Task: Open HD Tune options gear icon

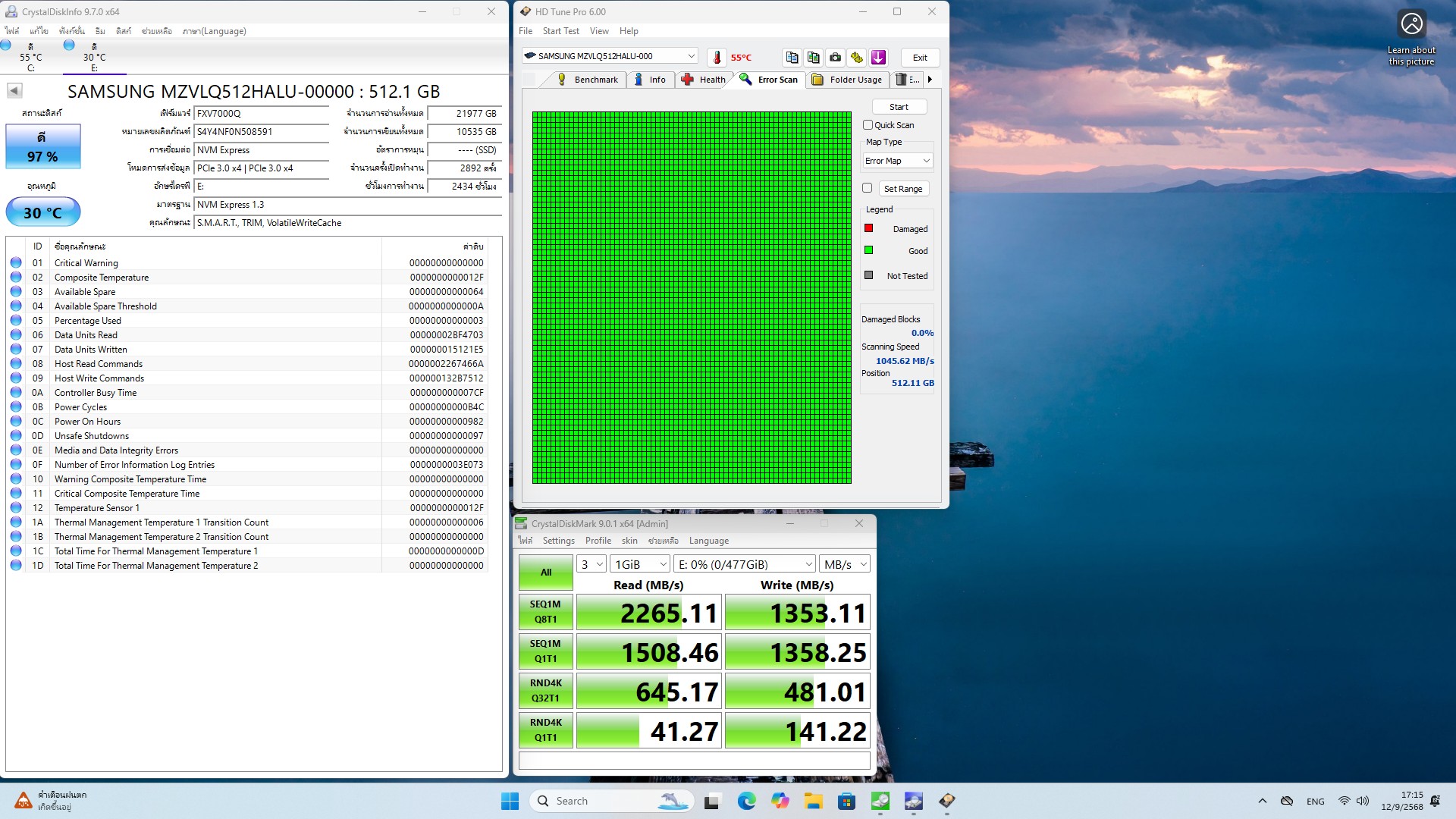Action: click(857, 58)
